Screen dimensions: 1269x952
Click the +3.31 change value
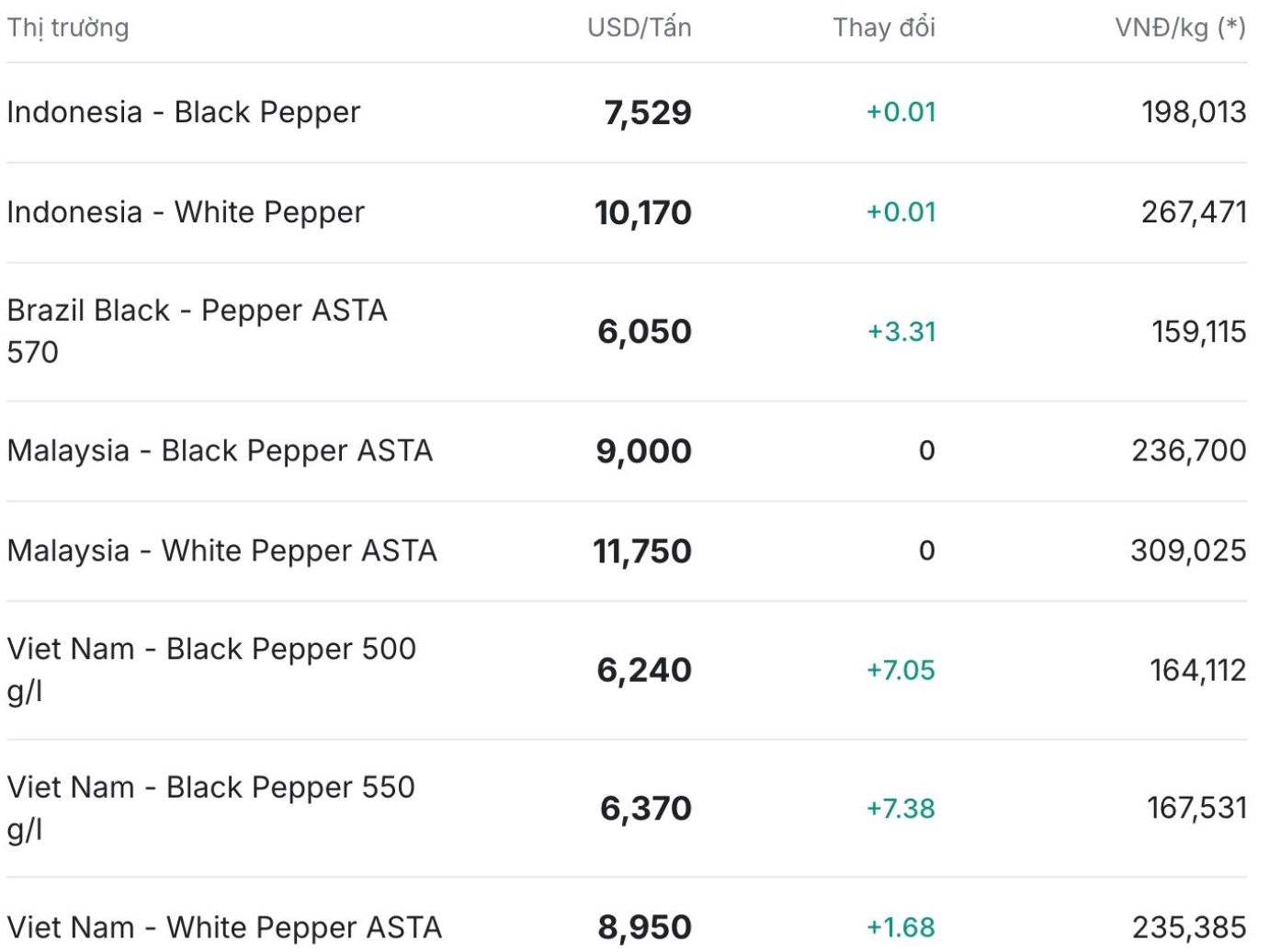coord(901,331)
